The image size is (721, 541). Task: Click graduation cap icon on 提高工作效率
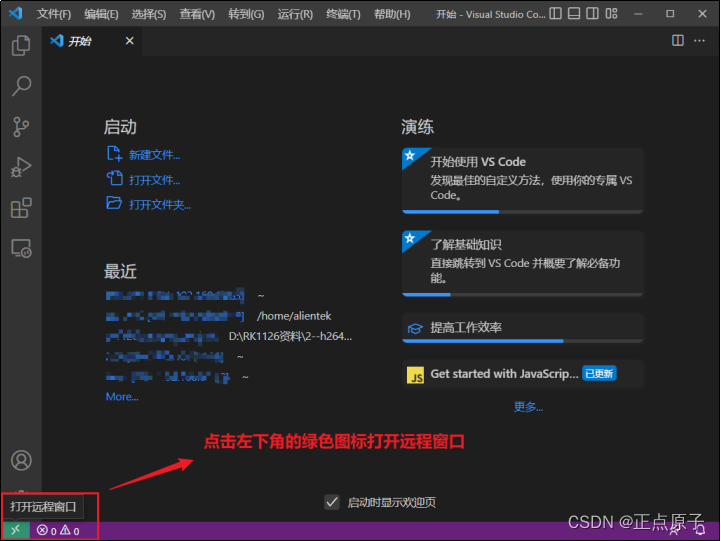415,328
